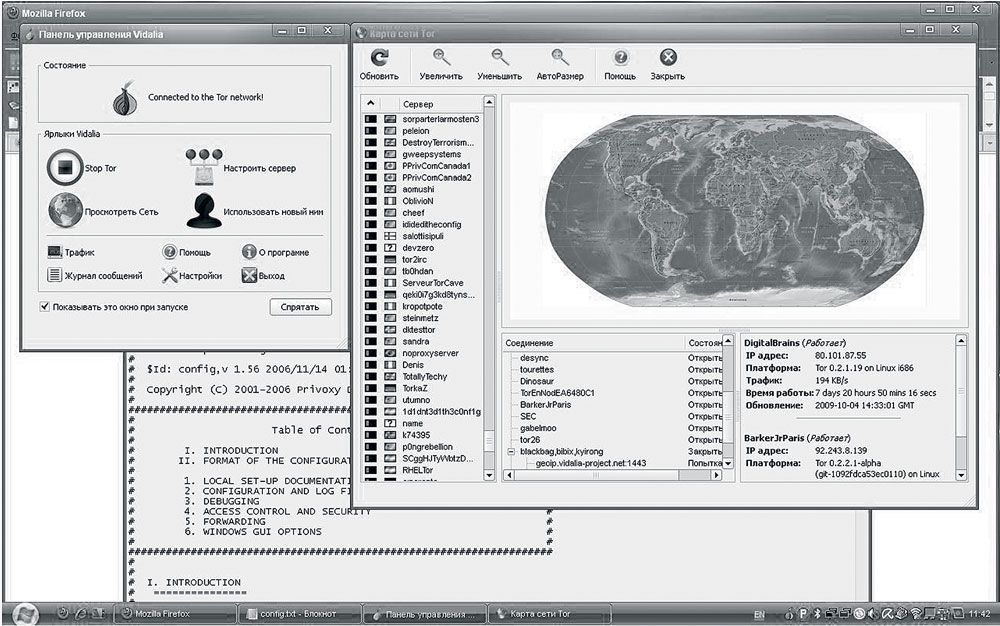Screen dimensions: 1000x626
Task: Zoom out with the Уменьшить magnifier
Action: pos(499,59)
